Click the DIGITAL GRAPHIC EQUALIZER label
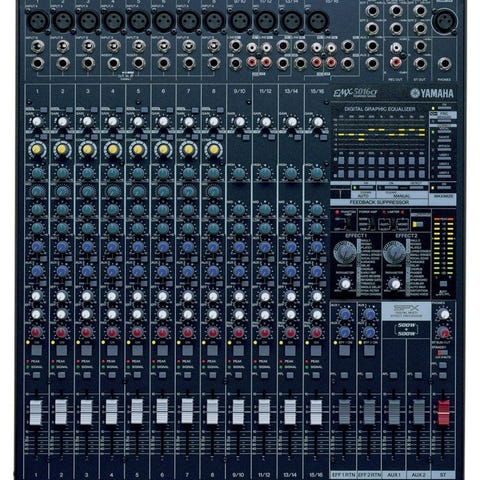Viewport: 480px width, 480px height. (x=380, y=109)
